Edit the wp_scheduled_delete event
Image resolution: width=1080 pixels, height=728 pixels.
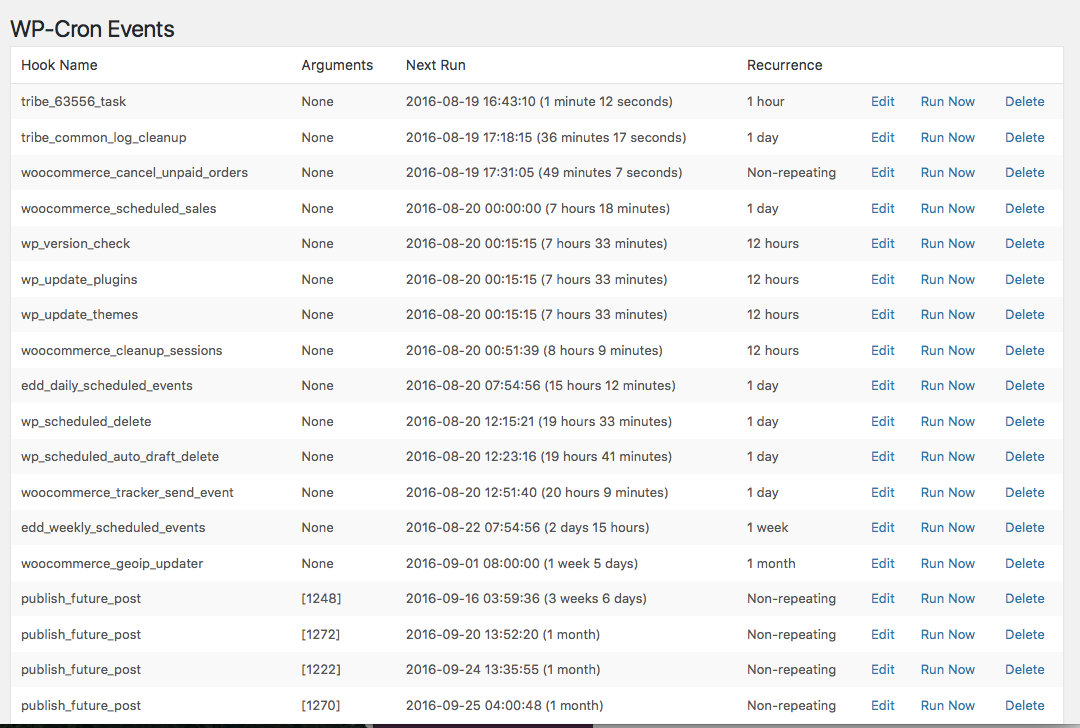point(882,422)
